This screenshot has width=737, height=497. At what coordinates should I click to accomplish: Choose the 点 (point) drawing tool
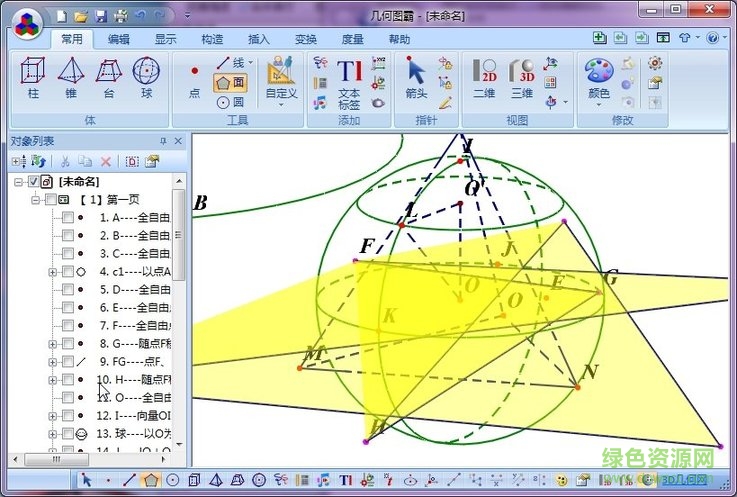(x=194, y=79)
